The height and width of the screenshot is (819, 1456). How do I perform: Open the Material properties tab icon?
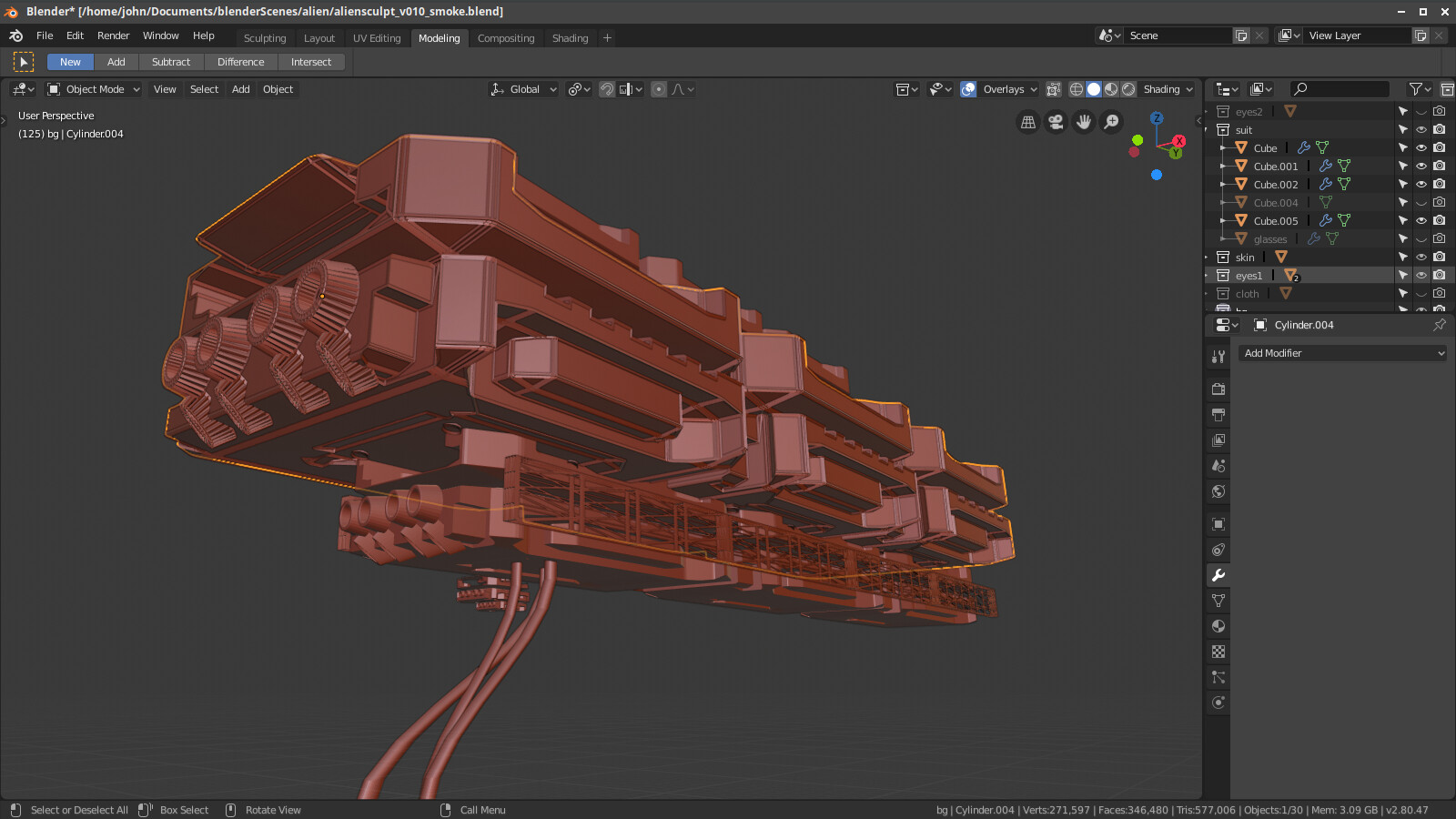click(x=1218, y=626)
